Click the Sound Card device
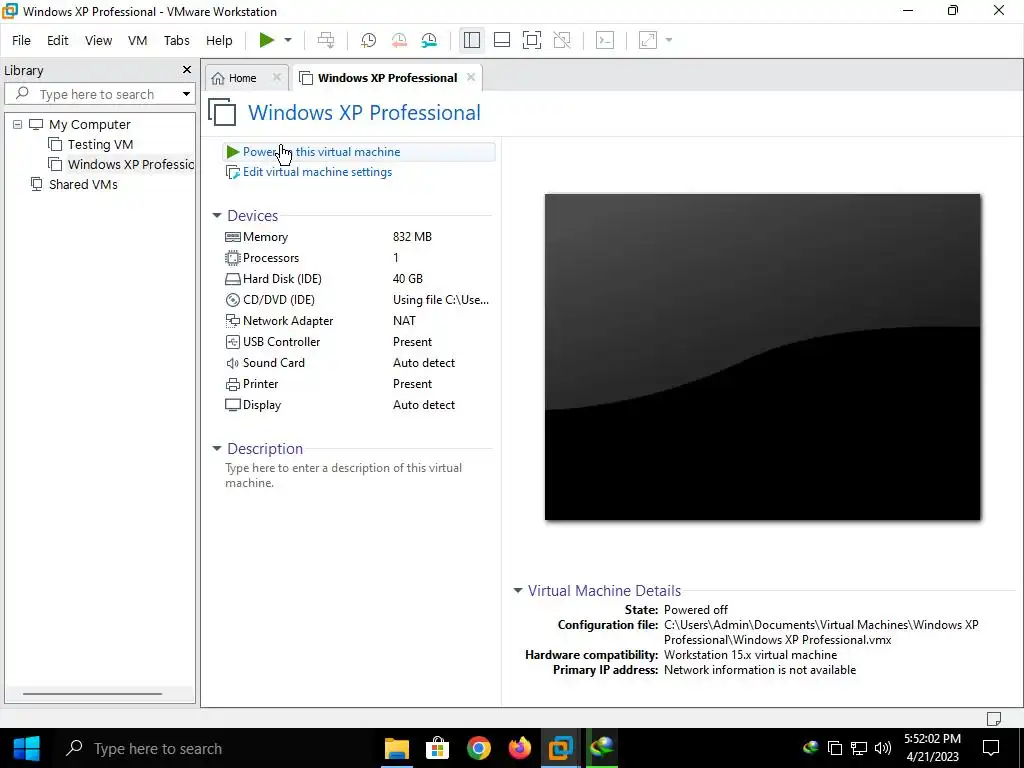Screen dimensions: 1024x768 tap(357, 362)
